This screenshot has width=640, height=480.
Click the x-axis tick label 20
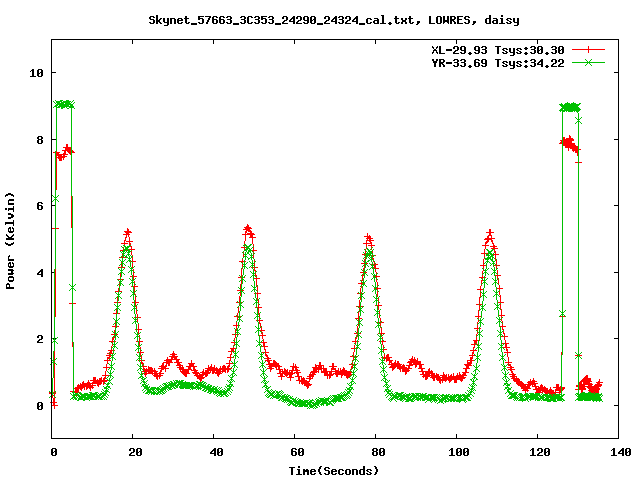point(135,452)
